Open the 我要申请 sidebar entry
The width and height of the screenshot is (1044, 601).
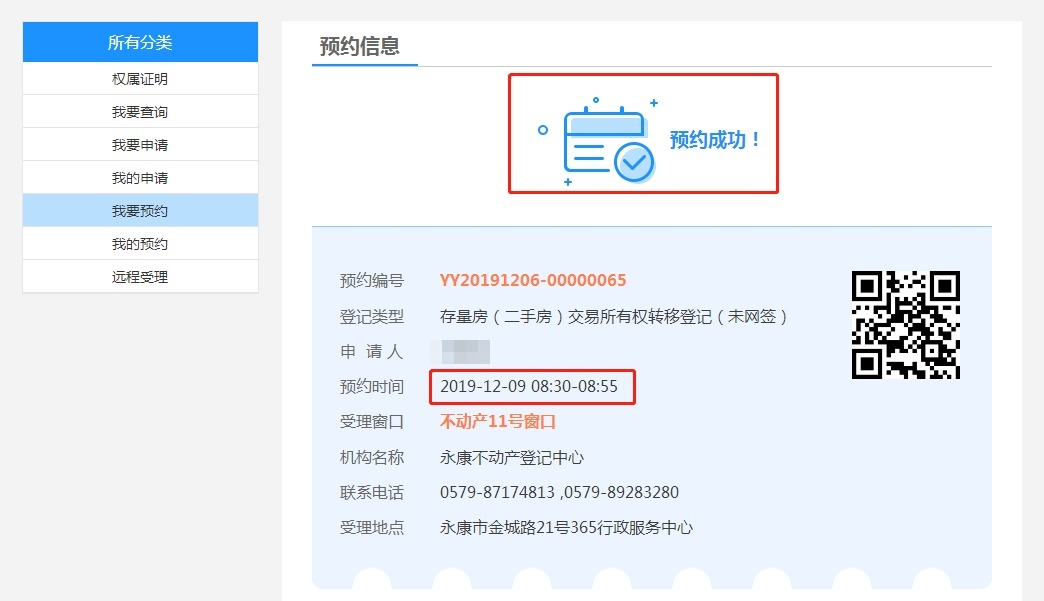click(140, 145)
